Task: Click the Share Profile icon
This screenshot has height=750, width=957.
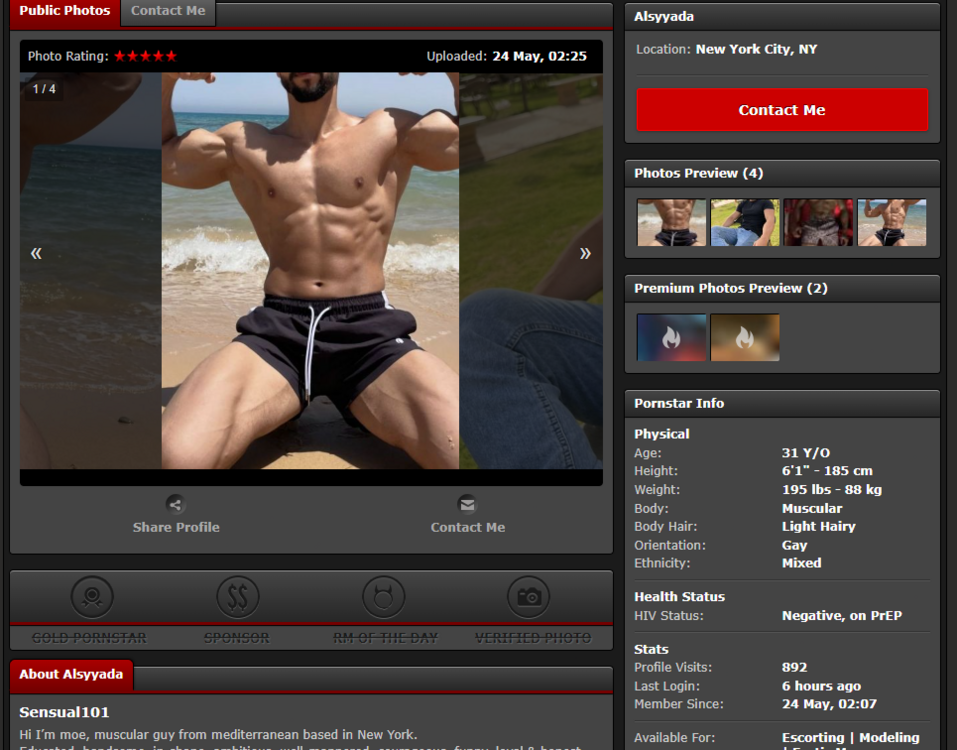Action: coord(176,505)
